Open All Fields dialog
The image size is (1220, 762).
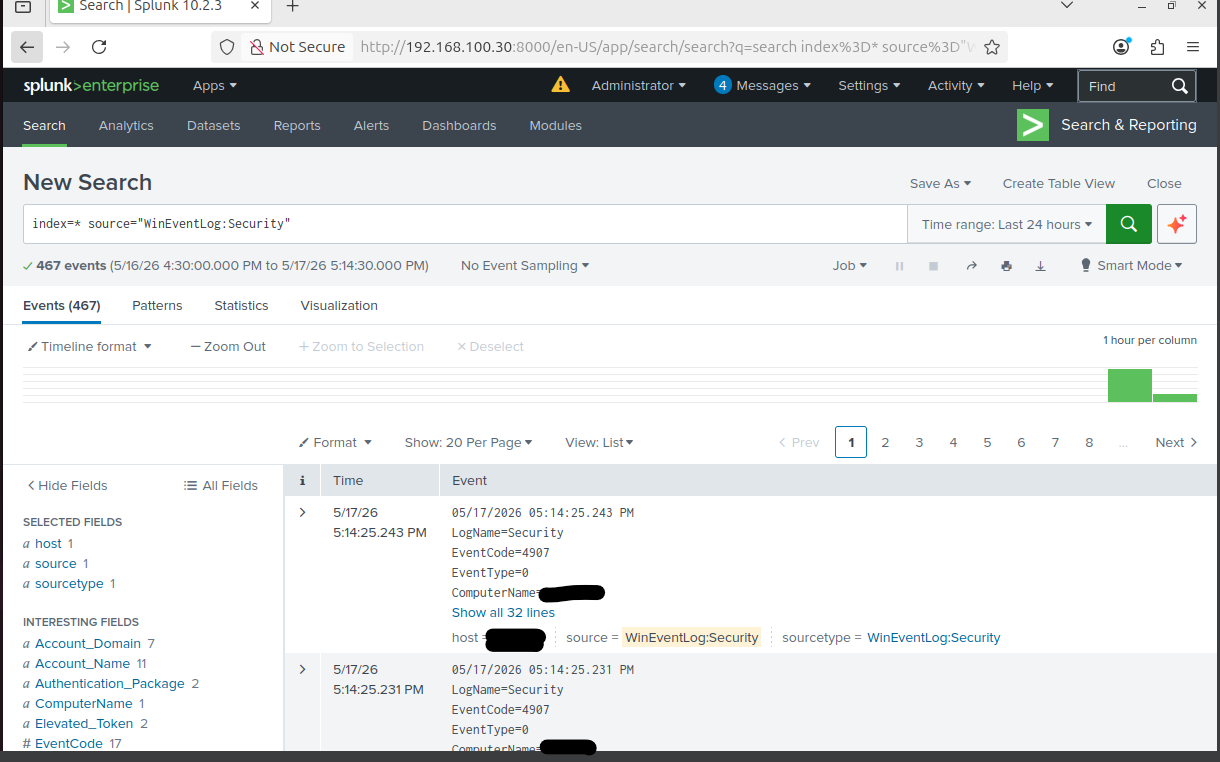[x=221, y=485]
